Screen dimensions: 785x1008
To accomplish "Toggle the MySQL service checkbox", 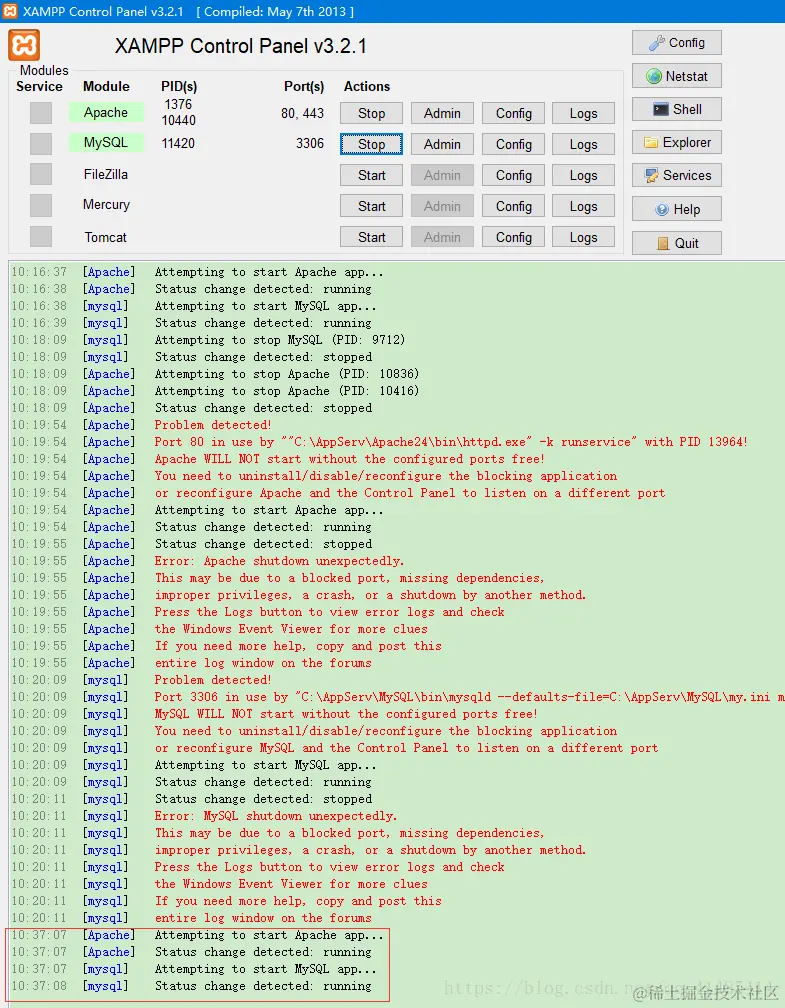I will click(x=41, y=144).
